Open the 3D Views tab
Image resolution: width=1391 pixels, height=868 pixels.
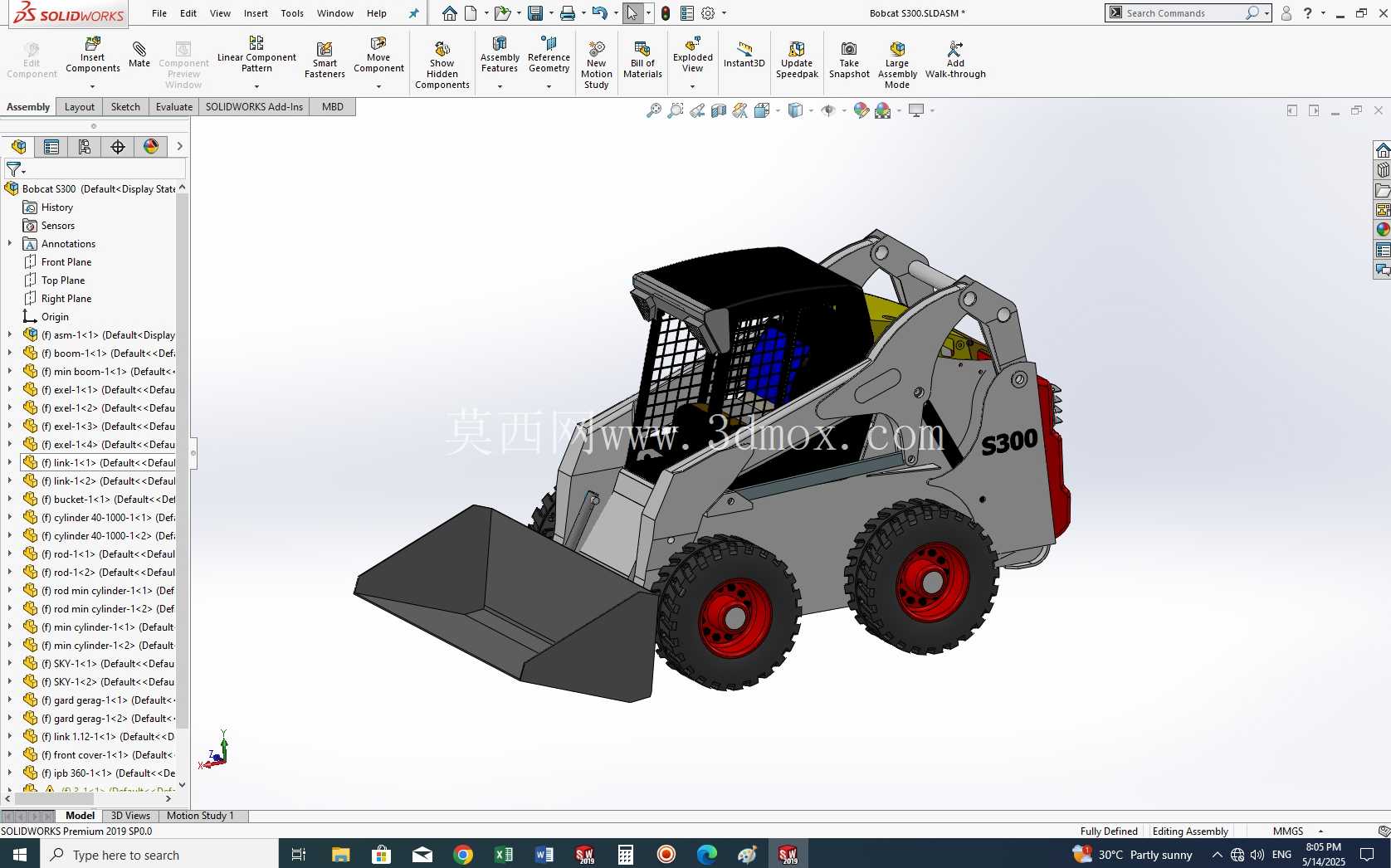(x=130, y=816)
